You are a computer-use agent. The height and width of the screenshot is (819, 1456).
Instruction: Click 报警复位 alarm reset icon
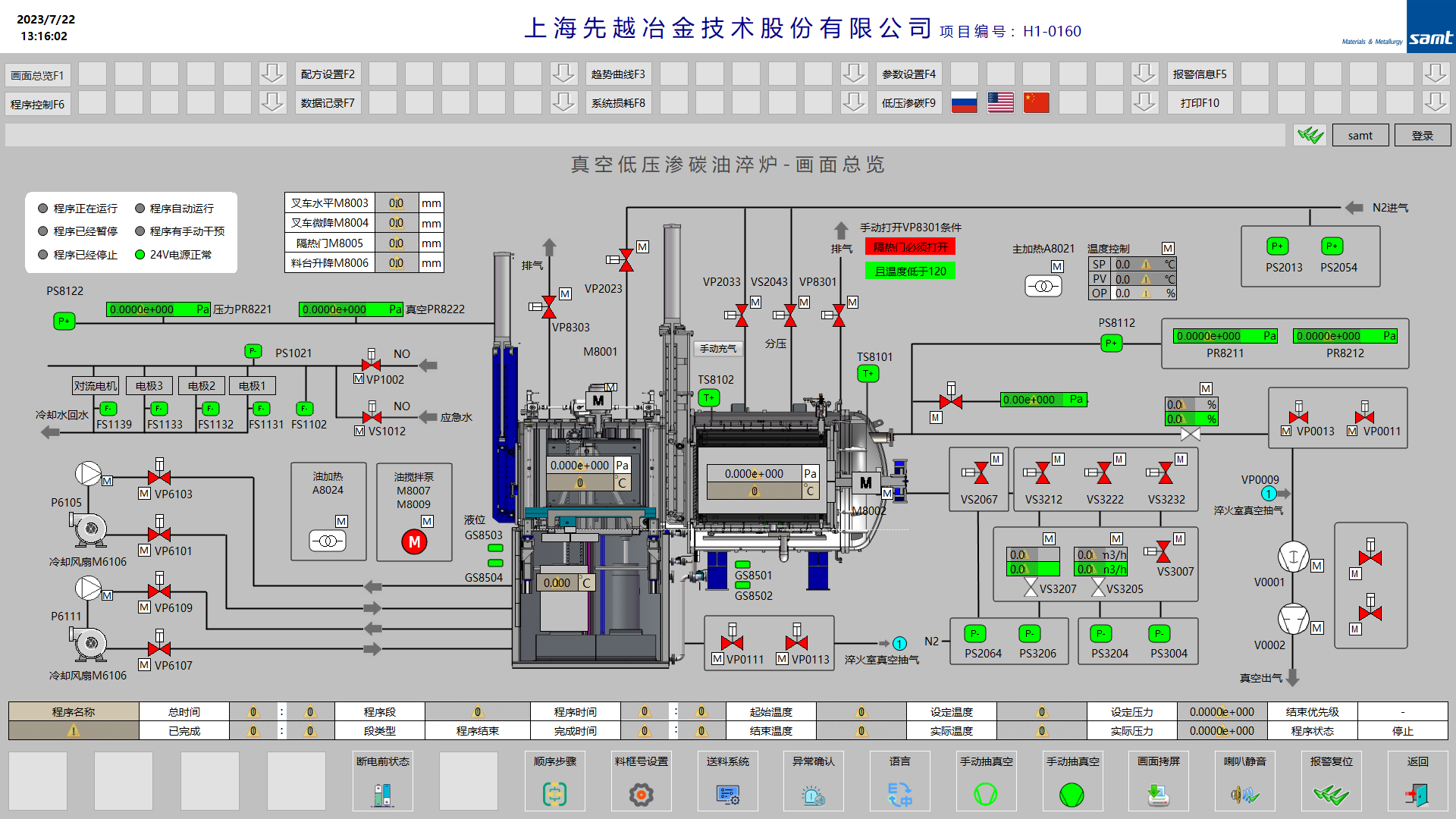point(1332,793)
